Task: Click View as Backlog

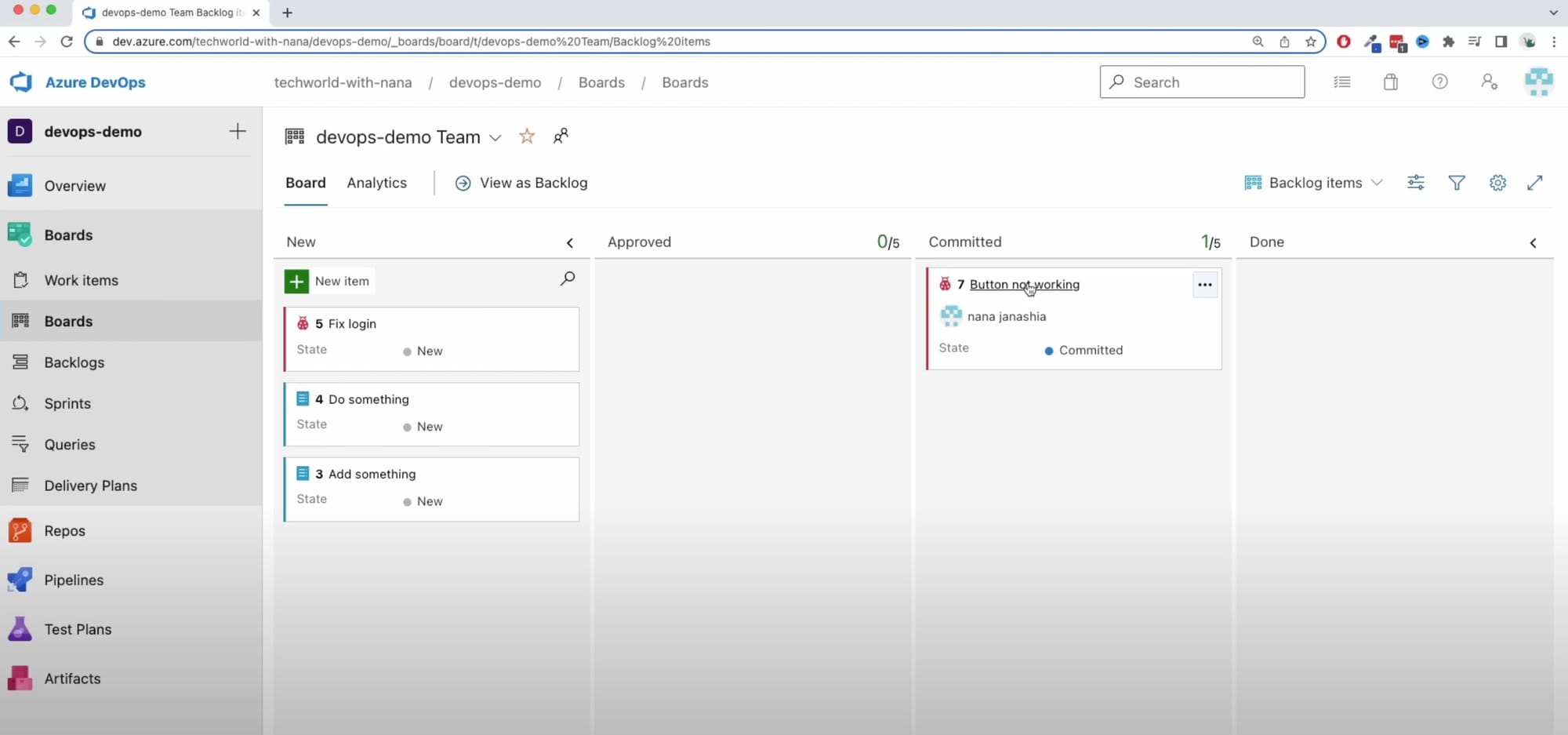Action: 521,183
